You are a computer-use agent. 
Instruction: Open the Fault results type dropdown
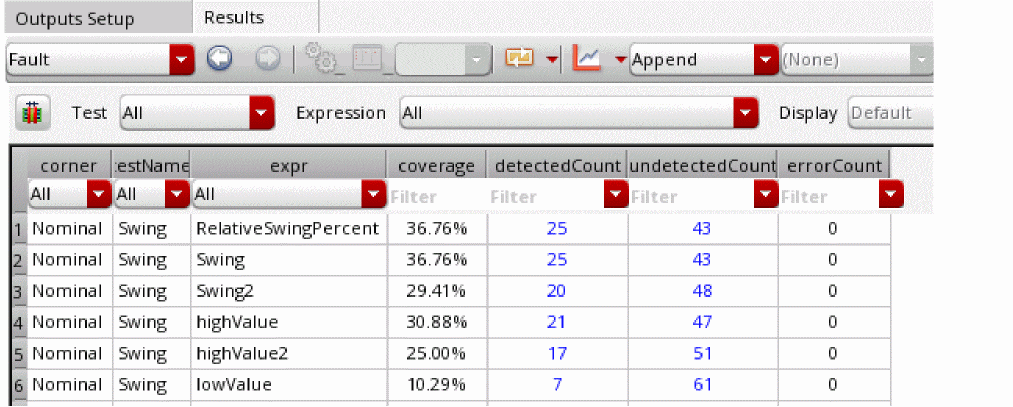(x=100, y=60)
